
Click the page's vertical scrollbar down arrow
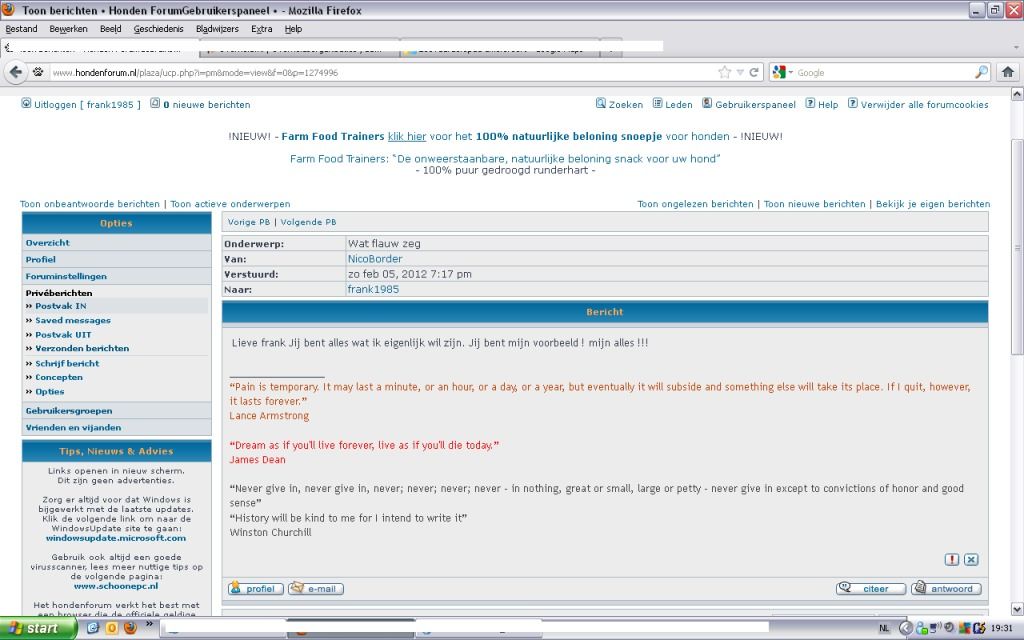click(x=1017, y=609)
